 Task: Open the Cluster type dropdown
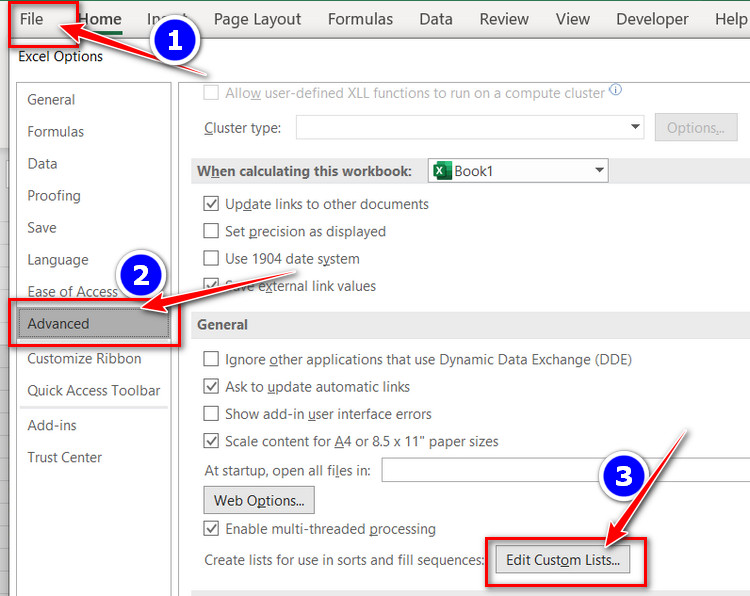(x=470, y=127)
